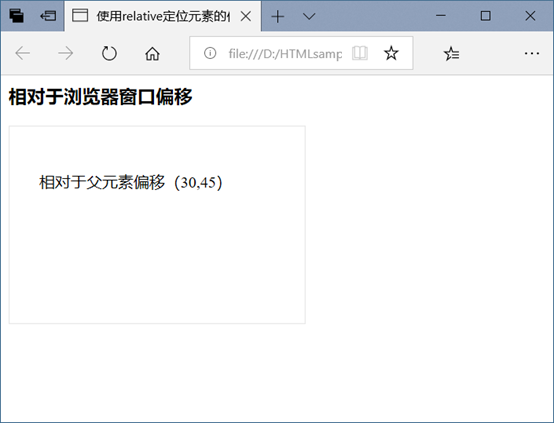
Task: Refresh the current page
Action: coord(109,53)
